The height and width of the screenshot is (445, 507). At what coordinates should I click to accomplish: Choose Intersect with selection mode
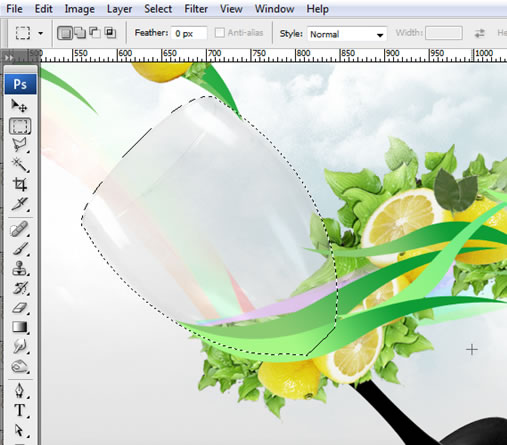tap(110, 33)
